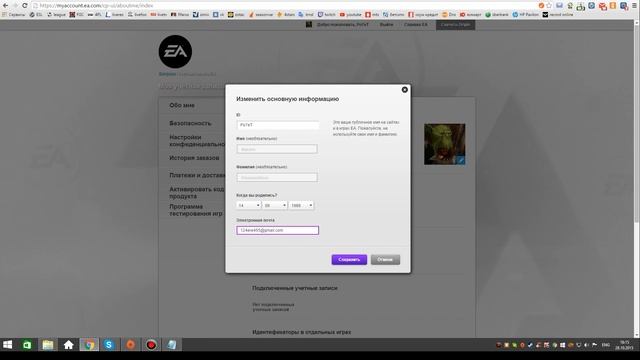
Task: Open File Explorer from the taskbar
Action: coord(48,345)
